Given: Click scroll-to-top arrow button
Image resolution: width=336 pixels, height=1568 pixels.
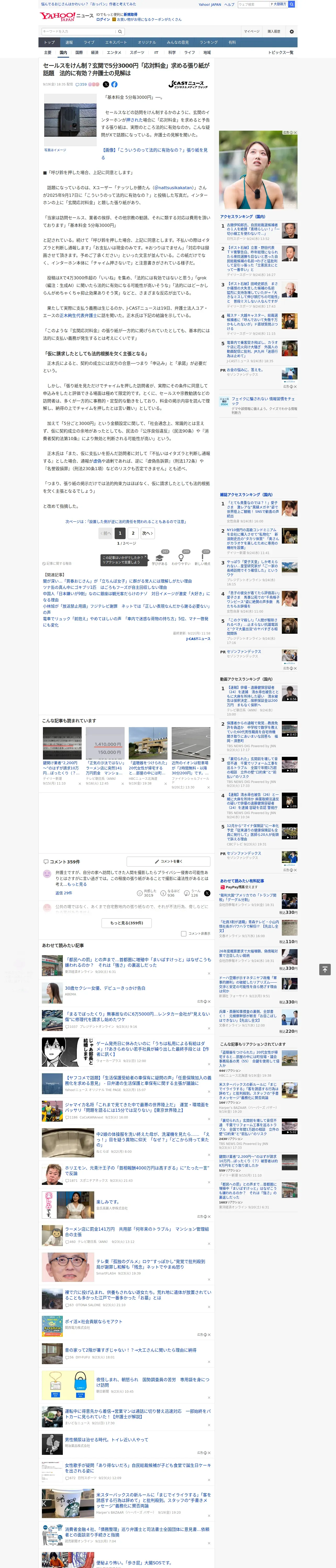Looking at the screenshot, I should [x=325, y=969].
